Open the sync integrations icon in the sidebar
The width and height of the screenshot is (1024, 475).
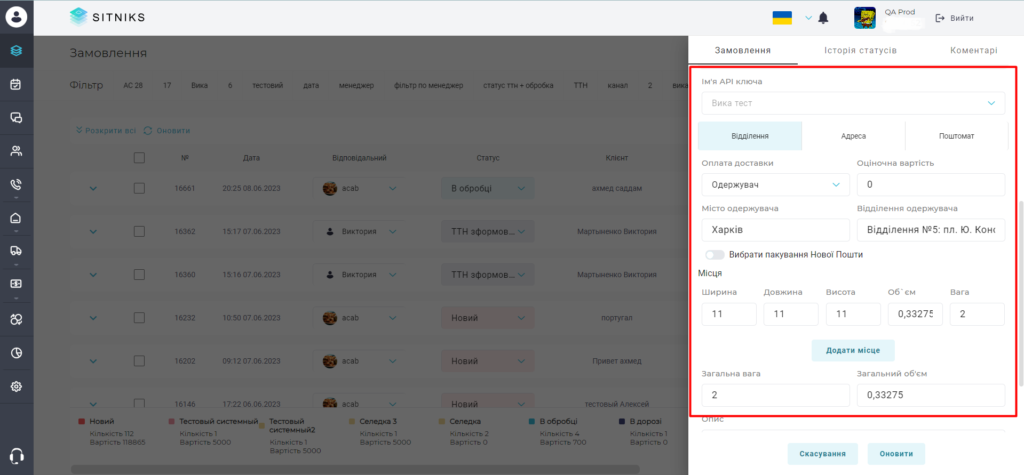16,319
